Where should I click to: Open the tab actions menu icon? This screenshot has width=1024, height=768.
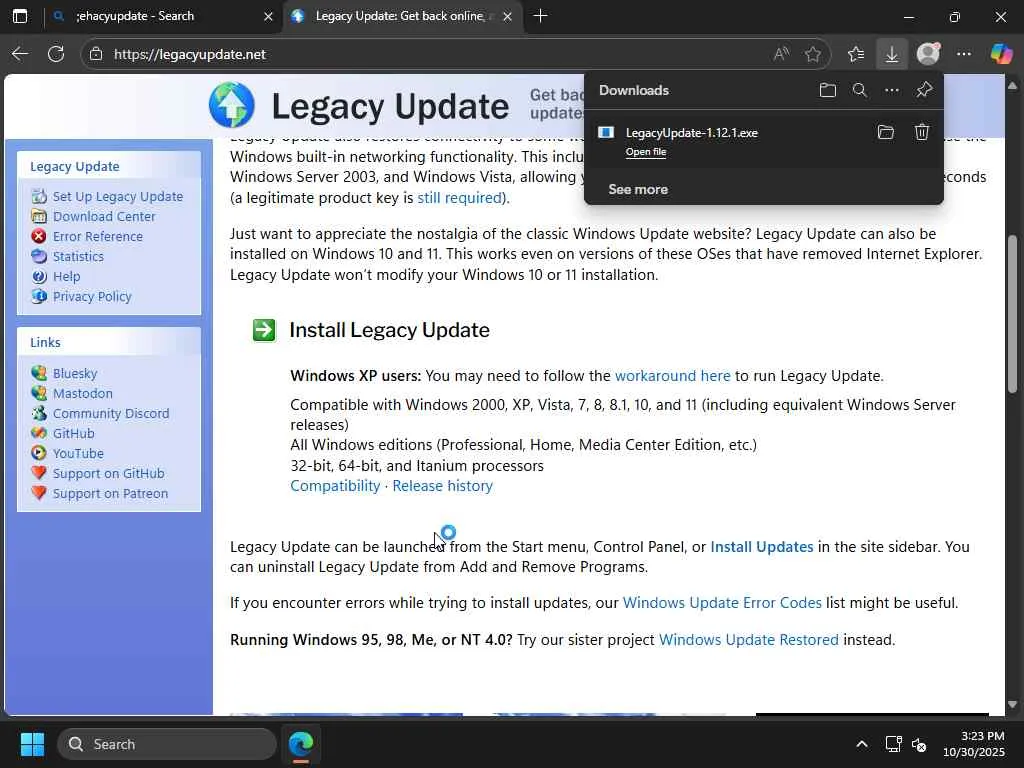coord(20,16)
